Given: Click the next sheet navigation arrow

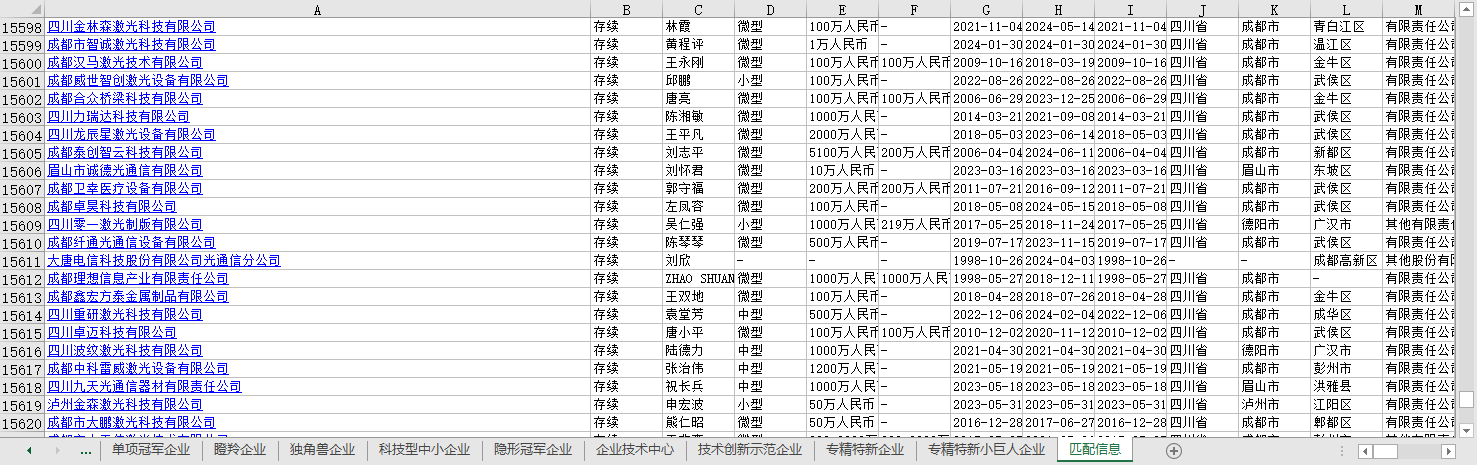Looking at the screenshot, I should click(58, 451).
